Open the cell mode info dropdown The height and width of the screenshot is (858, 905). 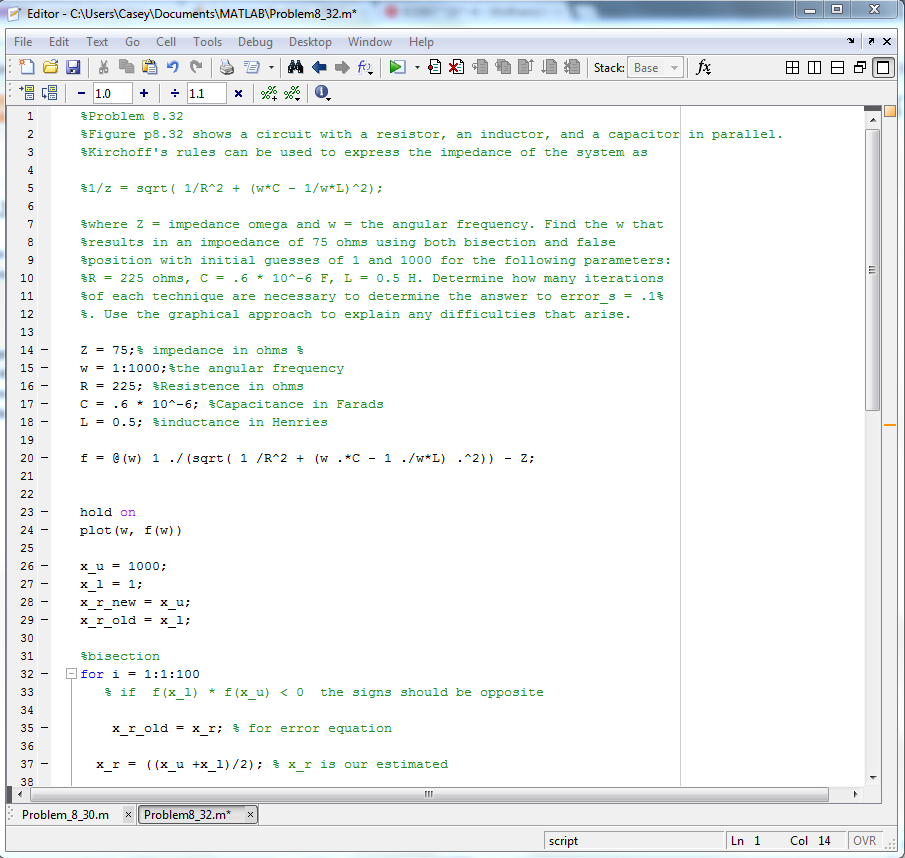(322, 93)
